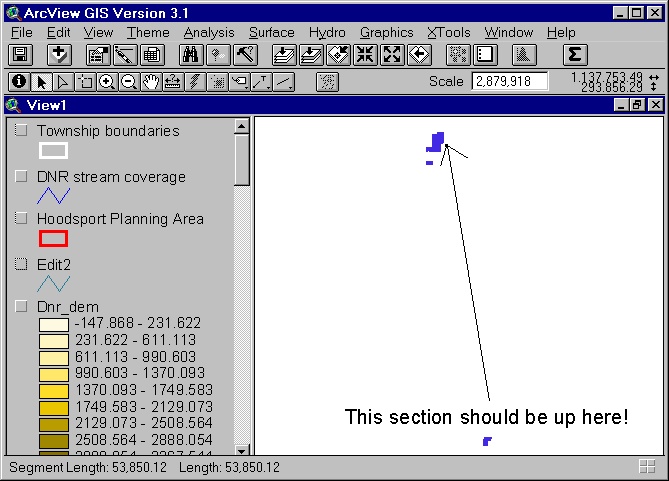Zoom to active themes button

point(311,55)
